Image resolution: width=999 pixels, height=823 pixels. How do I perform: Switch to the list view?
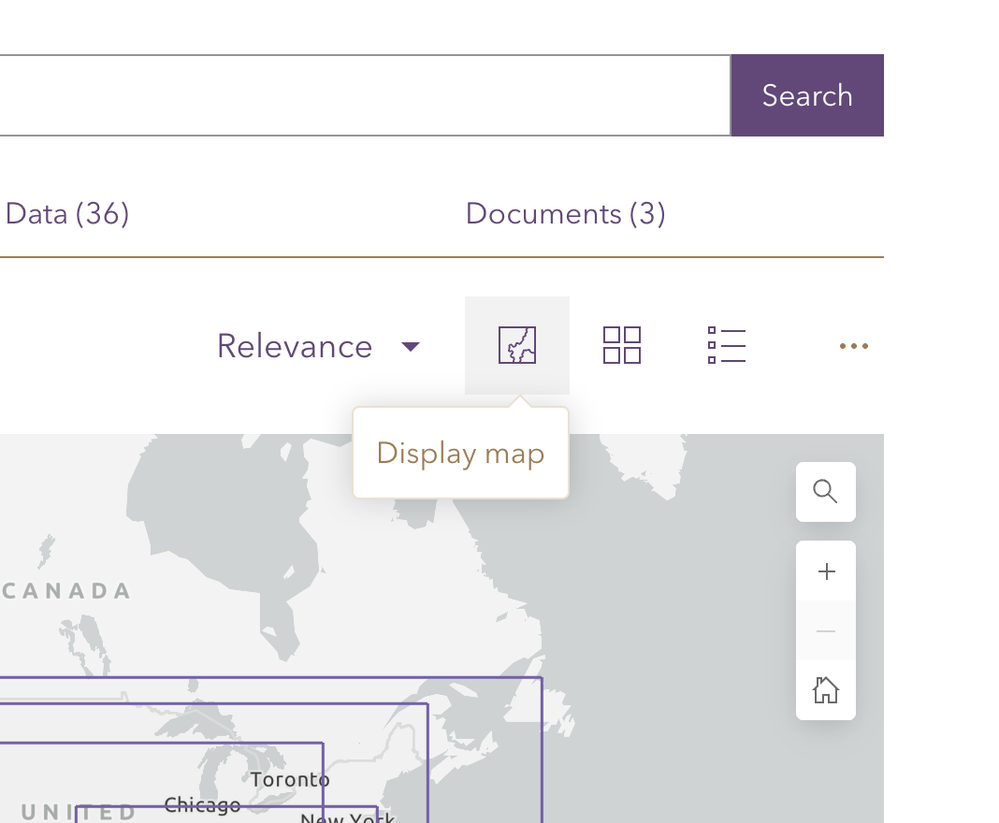click(x=726, y=345)
